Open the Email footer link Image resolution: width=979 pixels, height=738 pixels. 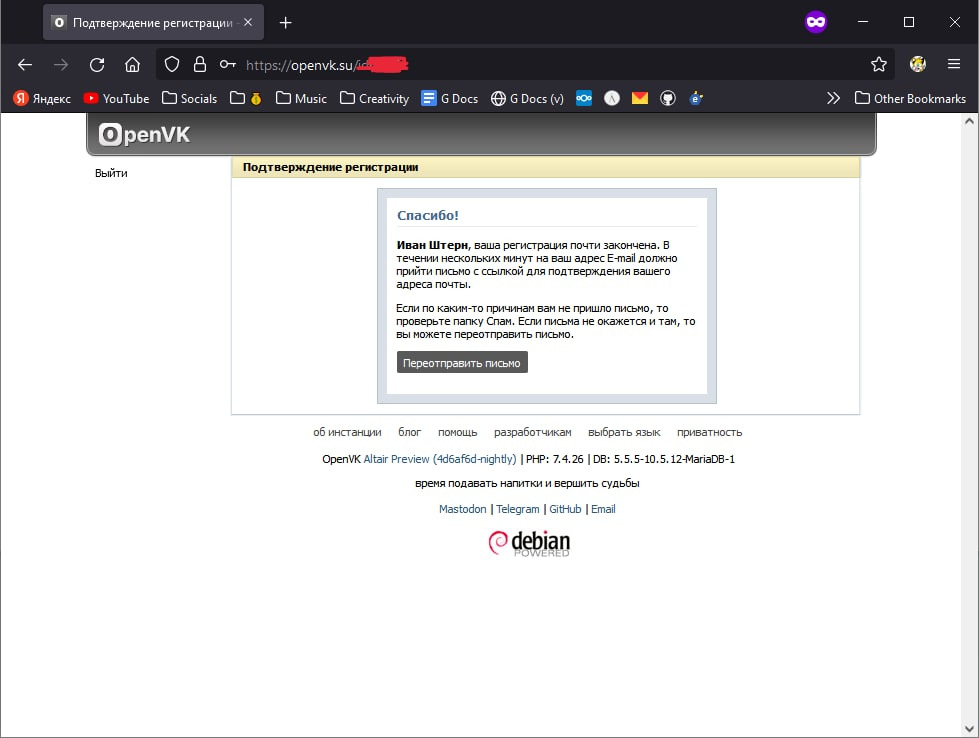coord(603,509)
